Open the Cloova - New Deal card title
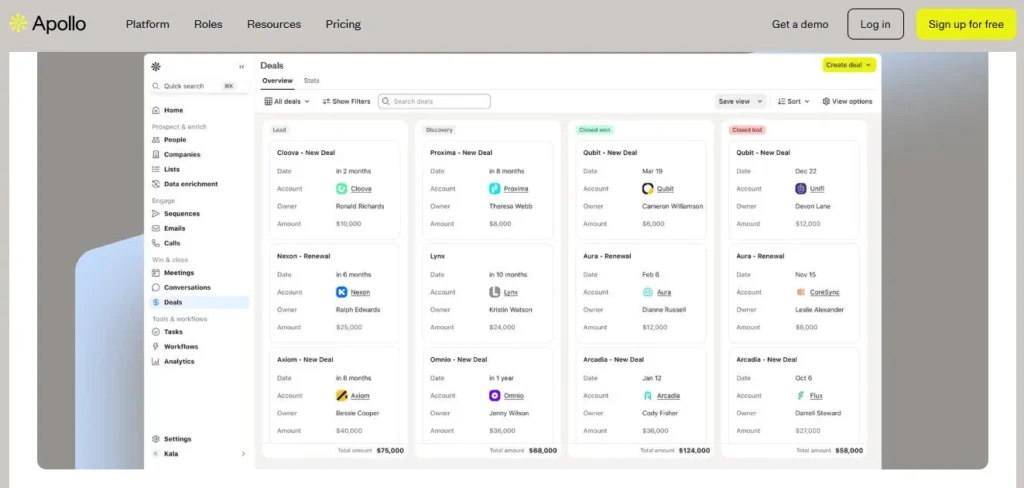This screenshot has width=1024, height=488. (306, 153)
